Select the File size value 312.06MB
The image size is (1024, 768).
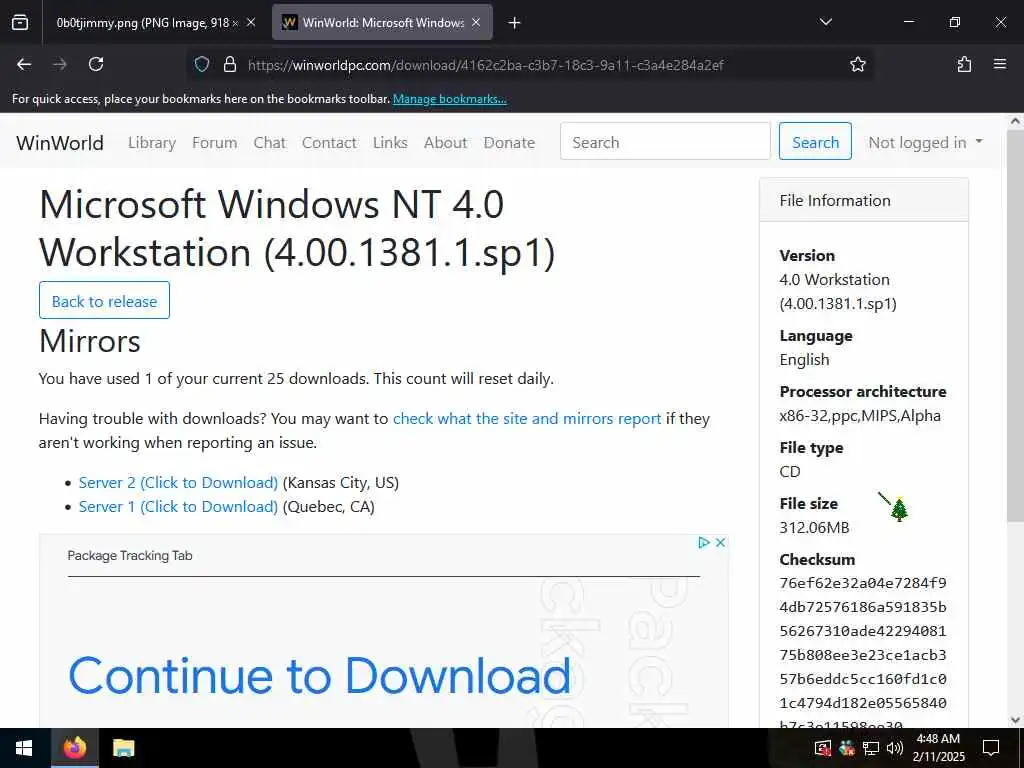click(x=814, y=528)
